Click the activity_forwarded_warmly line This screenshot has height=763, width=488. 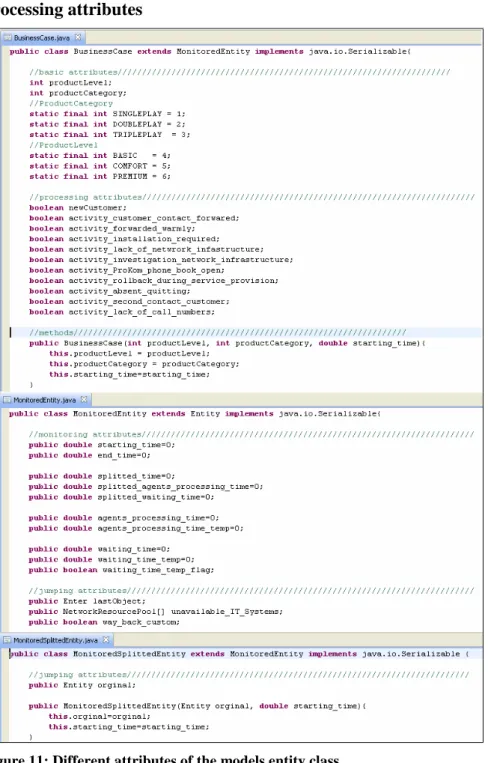[112, 229]
